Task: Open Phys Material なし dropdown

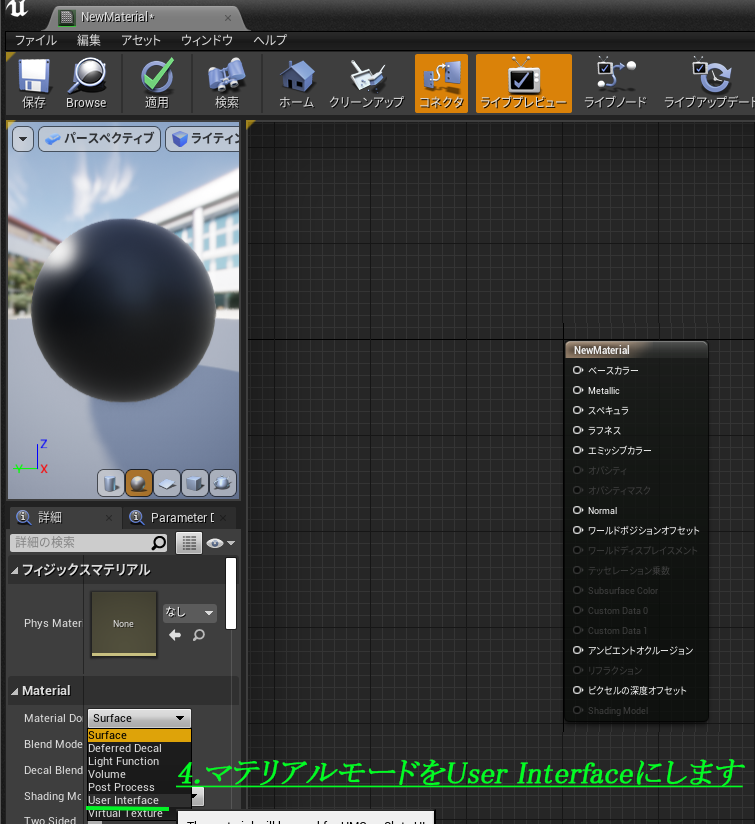Action: [189, 613]
